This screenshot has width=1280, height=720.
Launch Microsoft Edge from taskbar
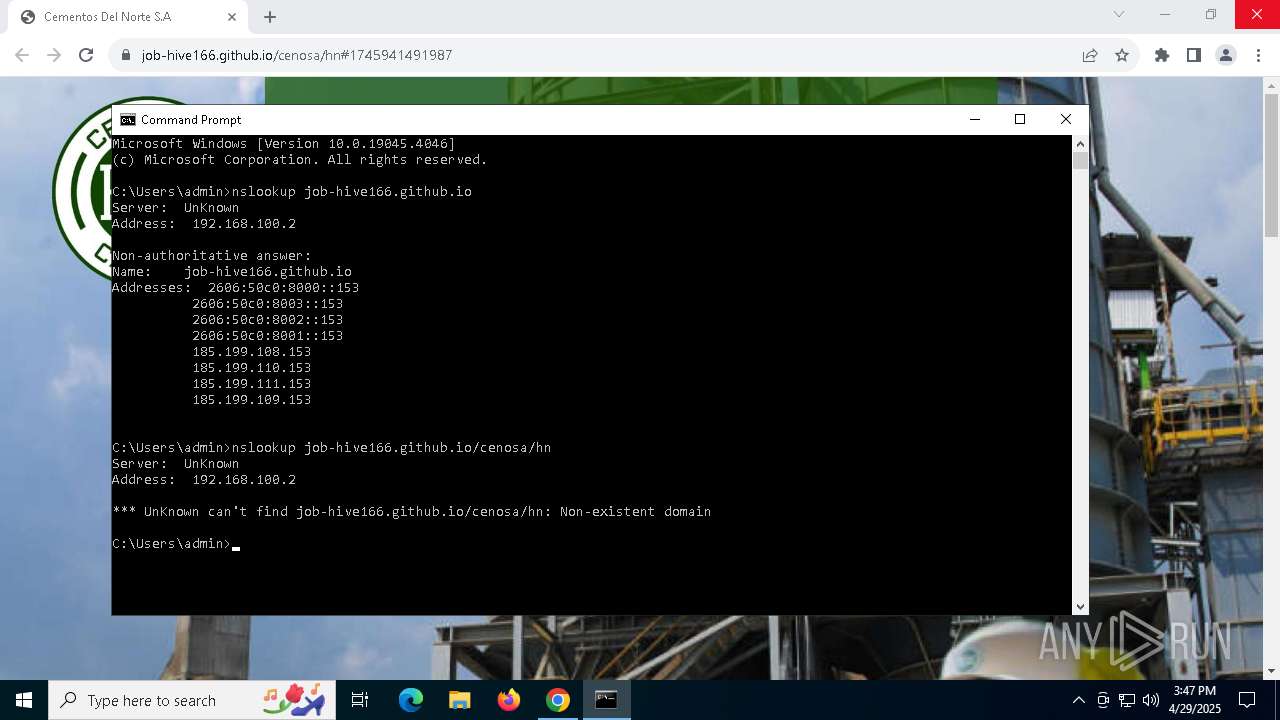pyautogui.click(x=411, y=700)
